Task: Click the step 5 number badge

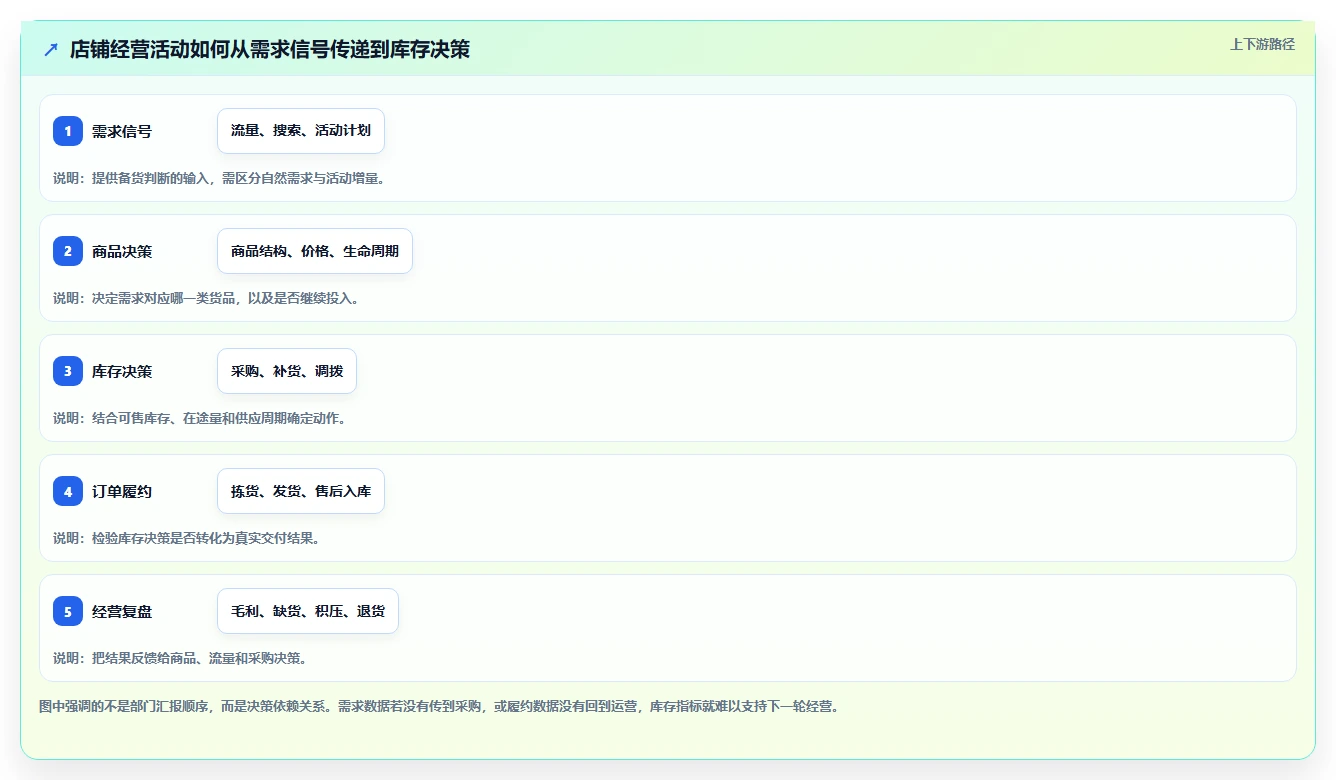Action: pyautogui.click(x=68, y=611)
